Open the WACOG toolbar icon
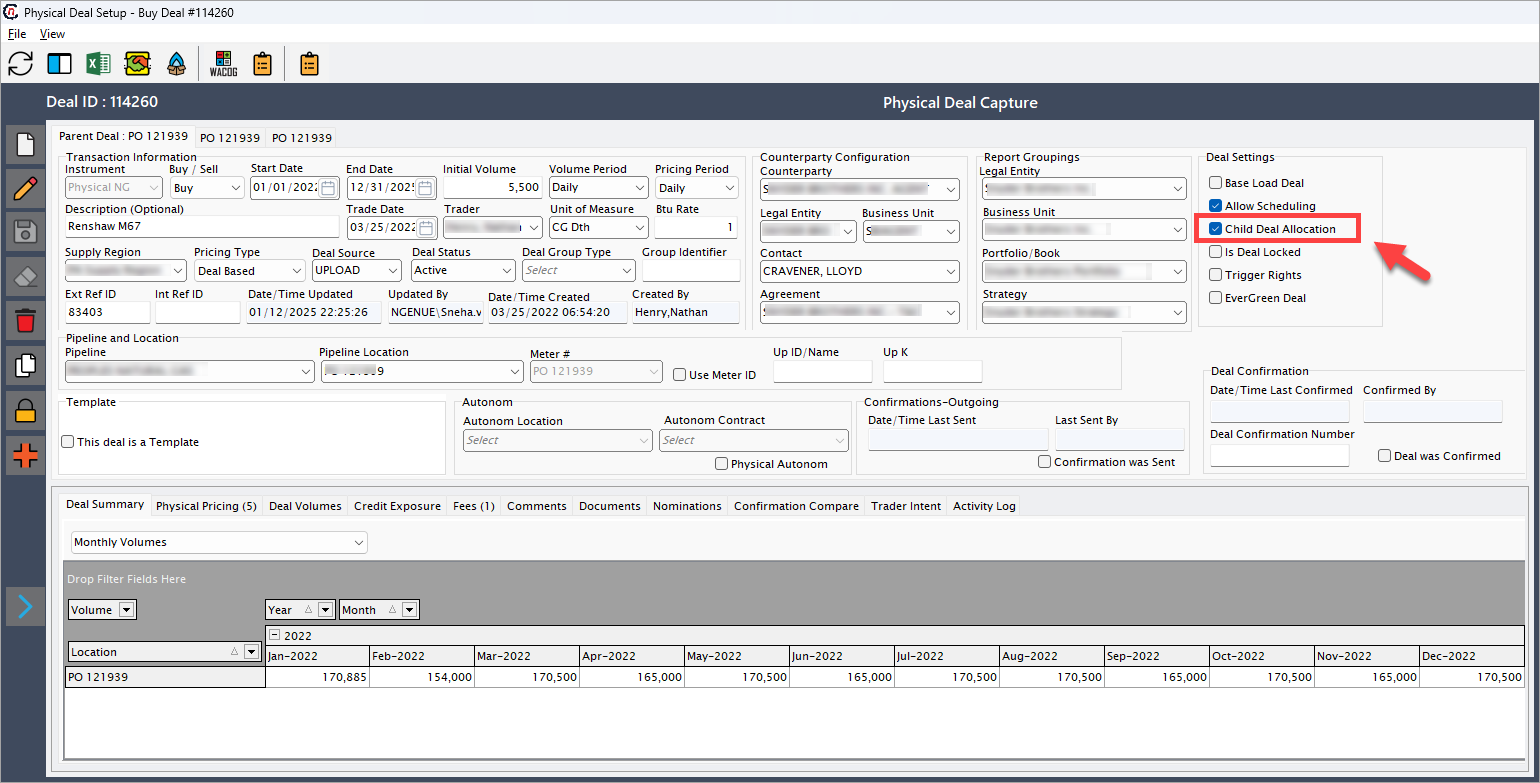 (224, 64)
